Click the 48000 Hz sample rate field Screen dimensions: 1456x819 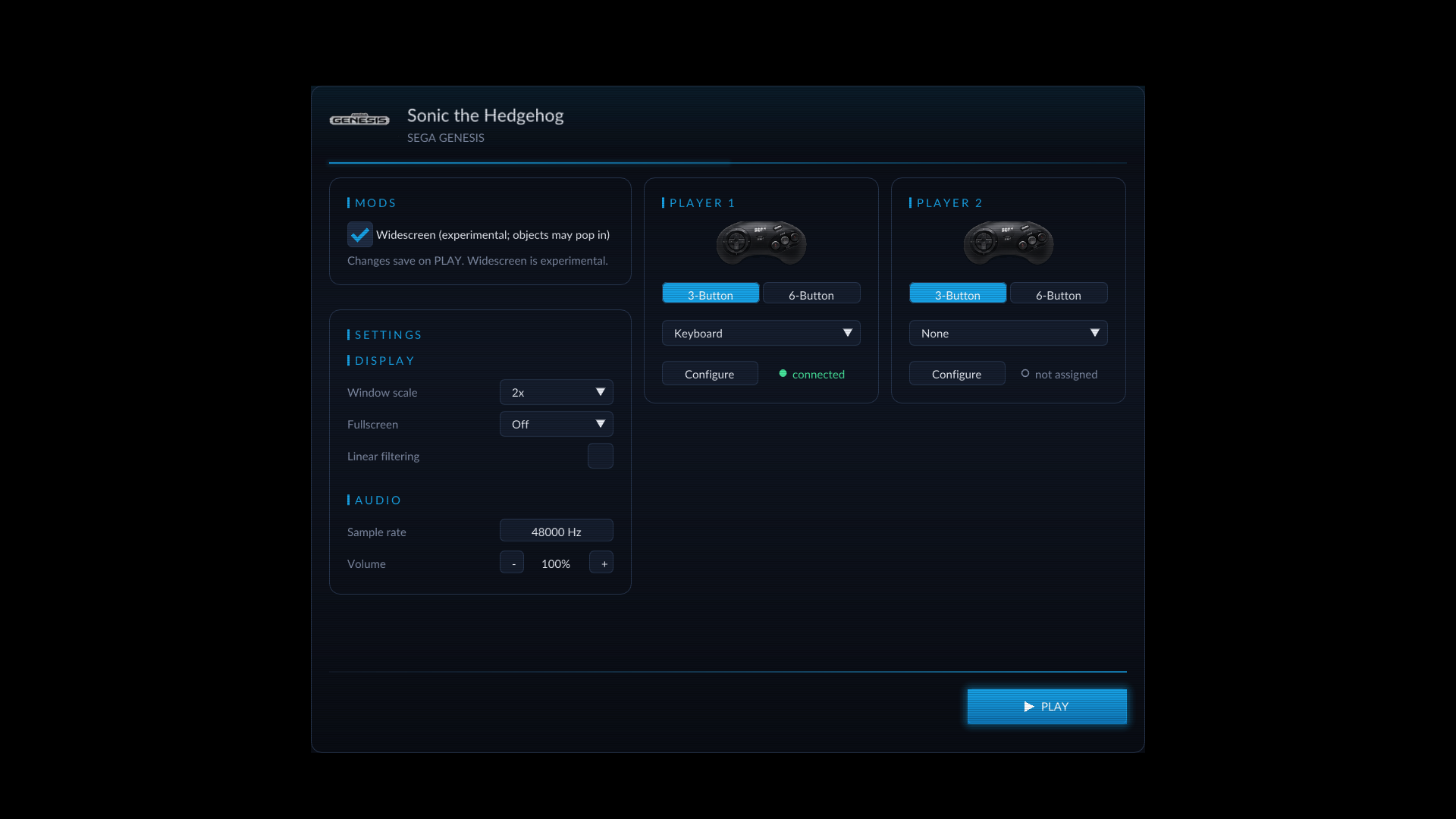pyautogui.click(x=557, y=532)
